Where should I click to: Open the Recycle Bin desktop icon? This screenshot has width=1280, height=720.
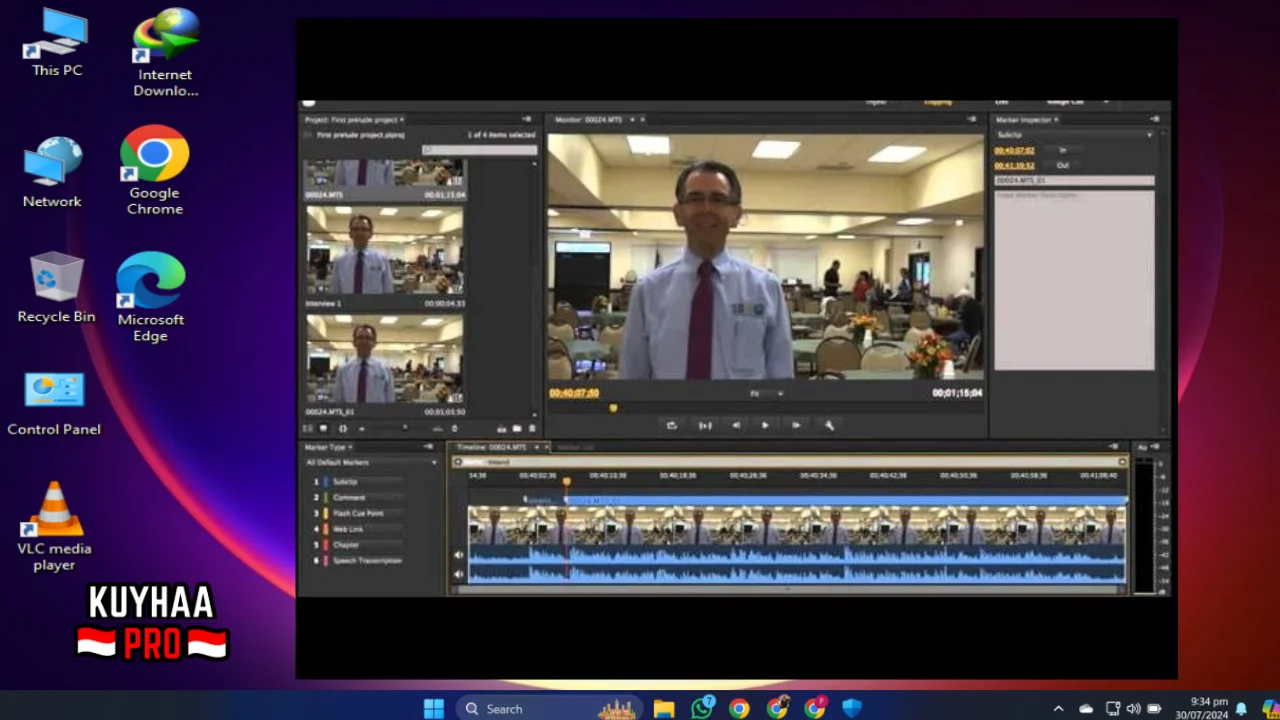56,288
